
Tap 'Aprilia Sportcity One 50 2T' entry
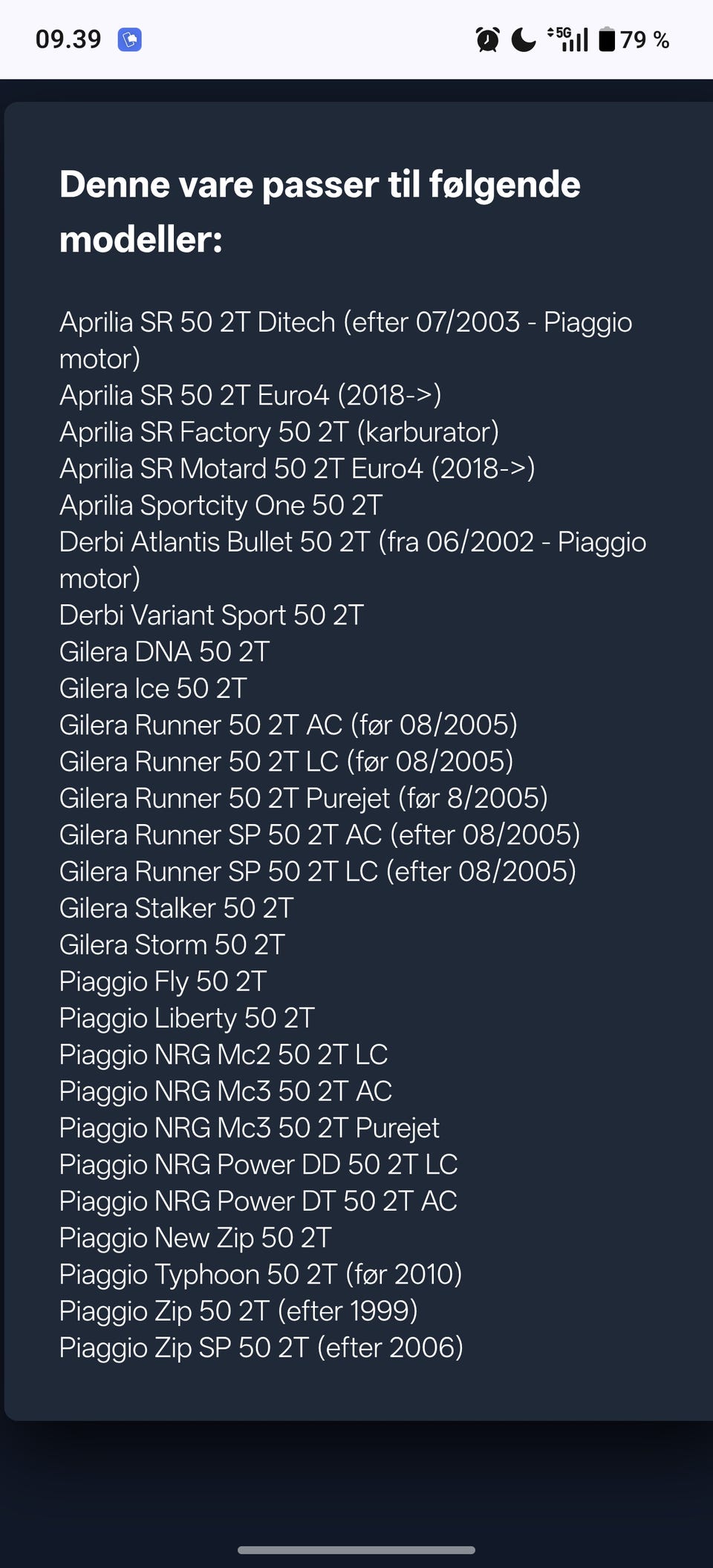[x=221, y=506]
